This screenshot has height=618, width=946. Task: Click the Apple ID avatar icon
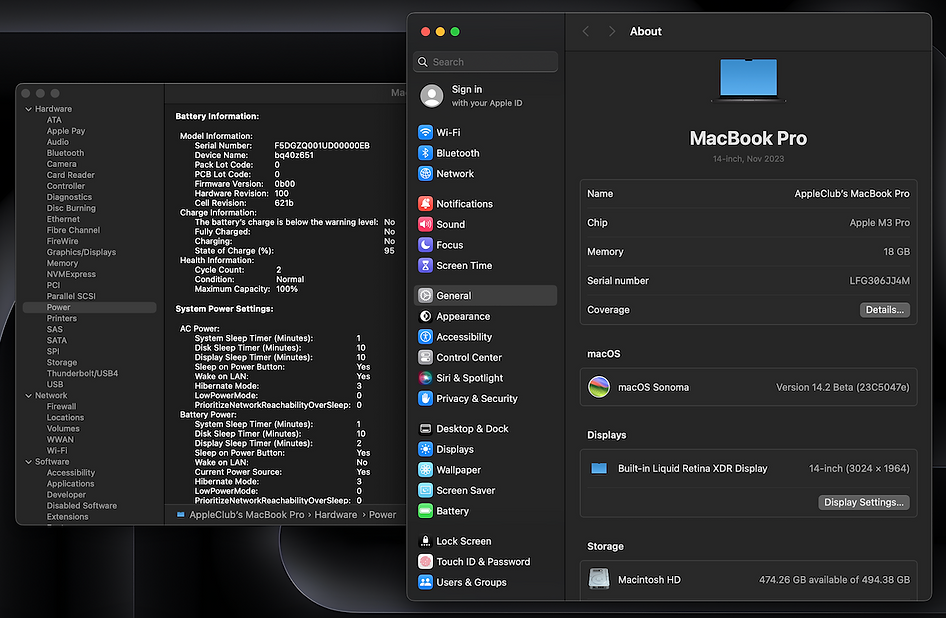tap(431, 95)
